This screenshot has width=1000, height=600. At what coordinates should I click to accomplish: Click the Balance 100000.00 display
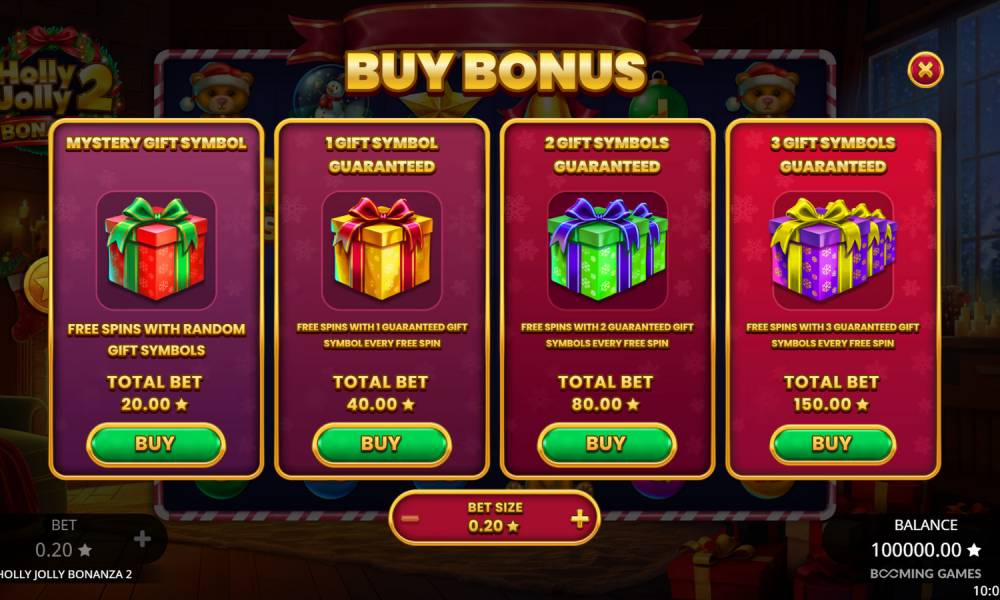pyautogui.click(x=925, y=550)
